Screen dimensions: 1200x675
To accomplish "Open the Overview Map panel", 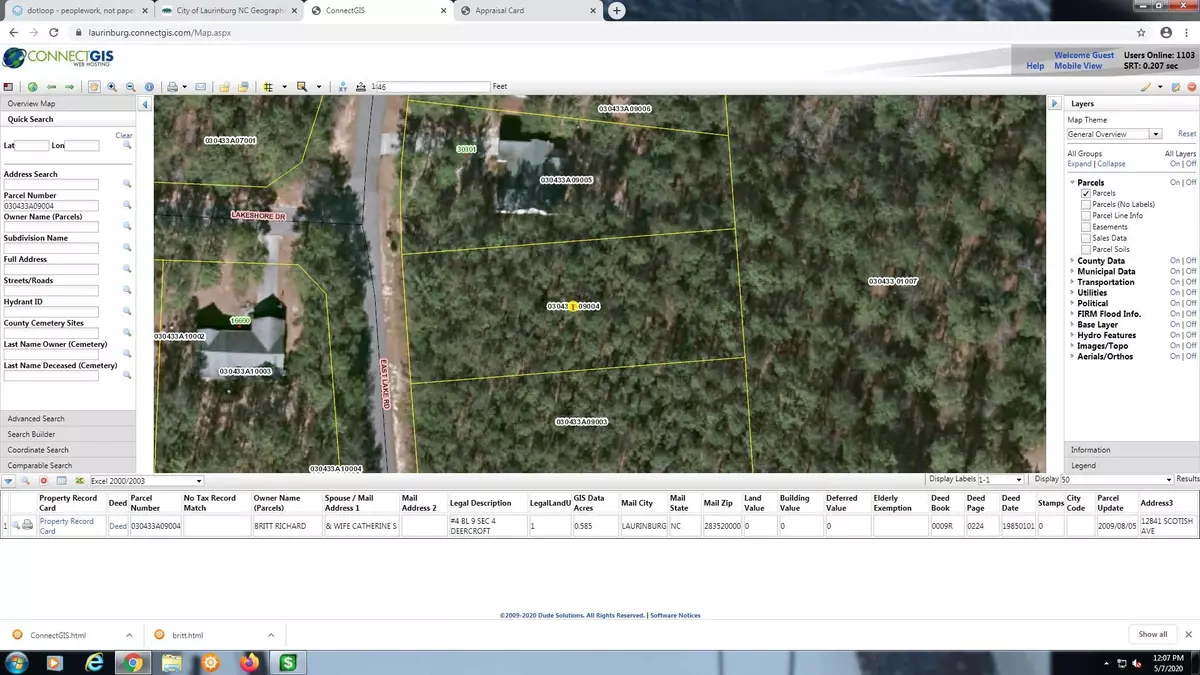I will (x=68, y=104).
